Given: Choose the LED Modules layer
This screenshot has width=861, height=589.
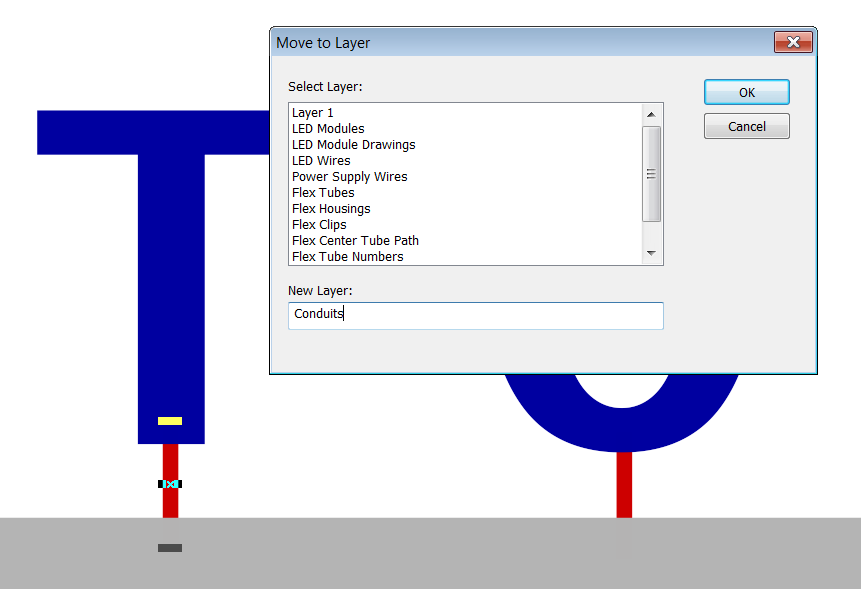Looking at the screenshot, I should 328,129.
